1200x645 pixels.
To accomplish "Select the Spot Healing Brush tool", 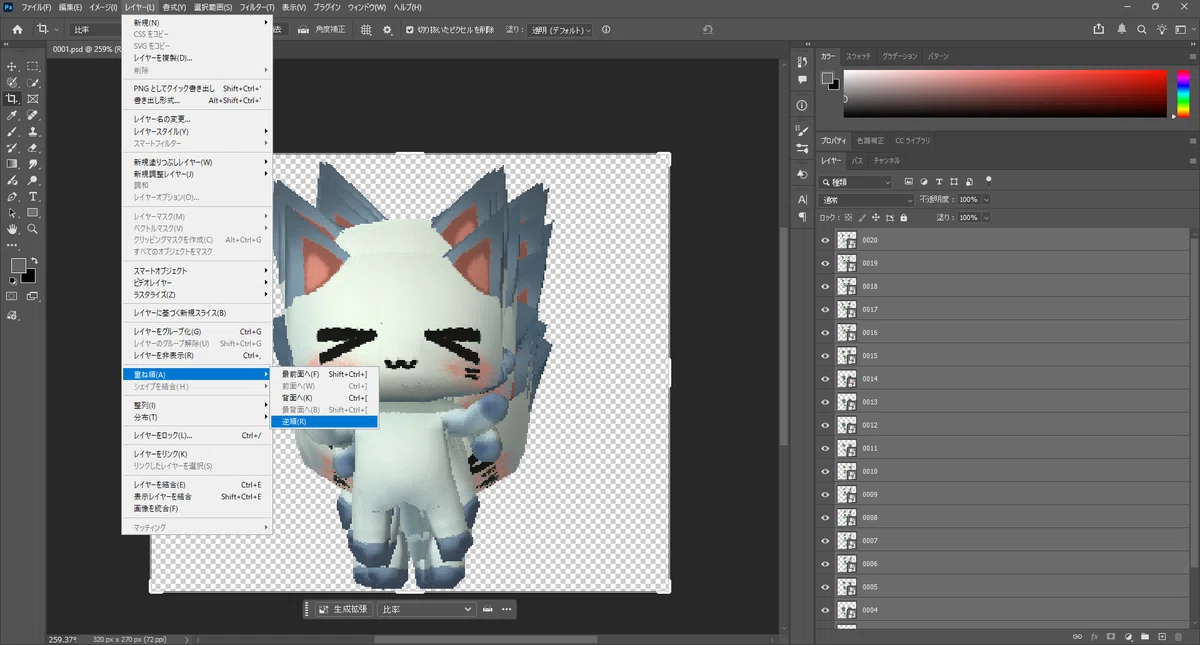I will pos(33,116).
